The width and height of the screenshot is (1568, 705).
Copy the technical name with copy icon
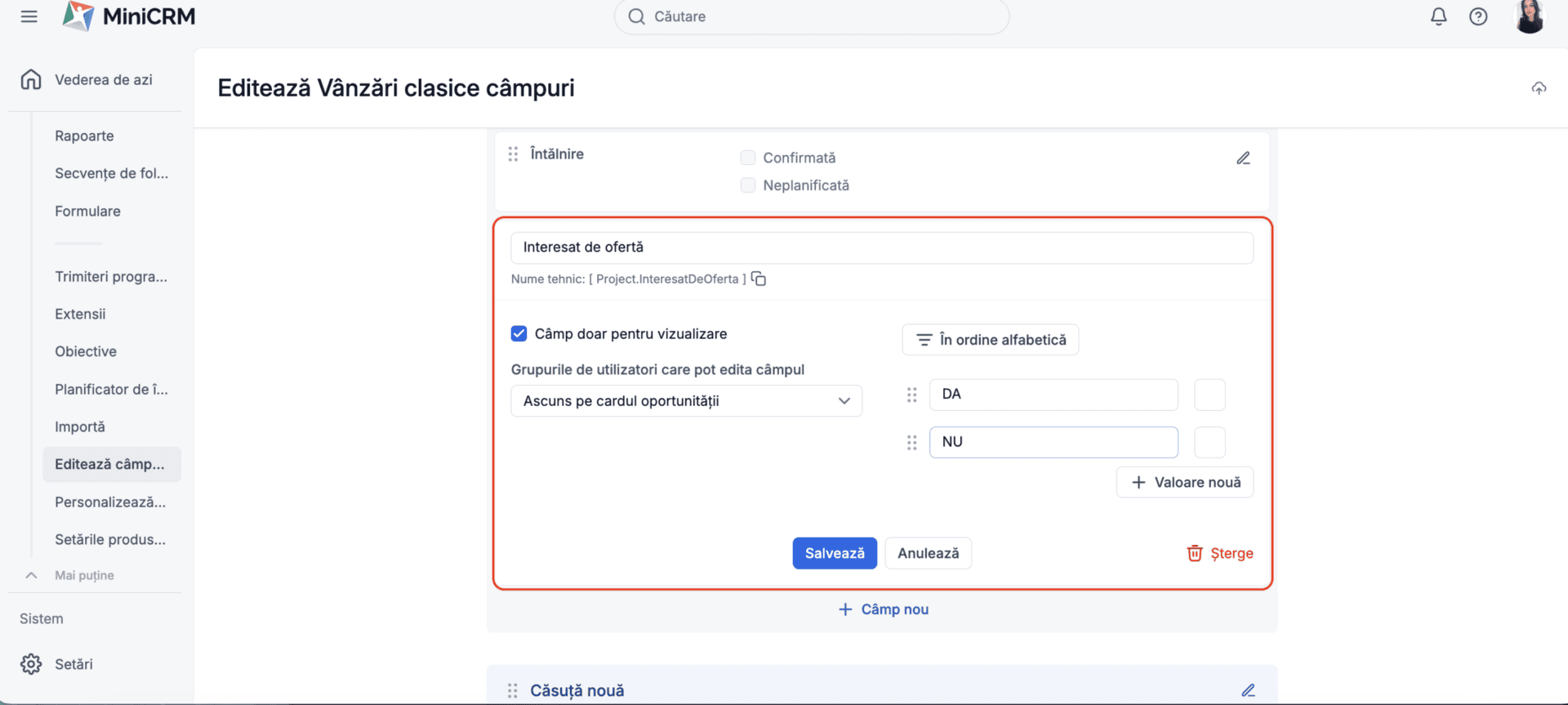point(759,279)
